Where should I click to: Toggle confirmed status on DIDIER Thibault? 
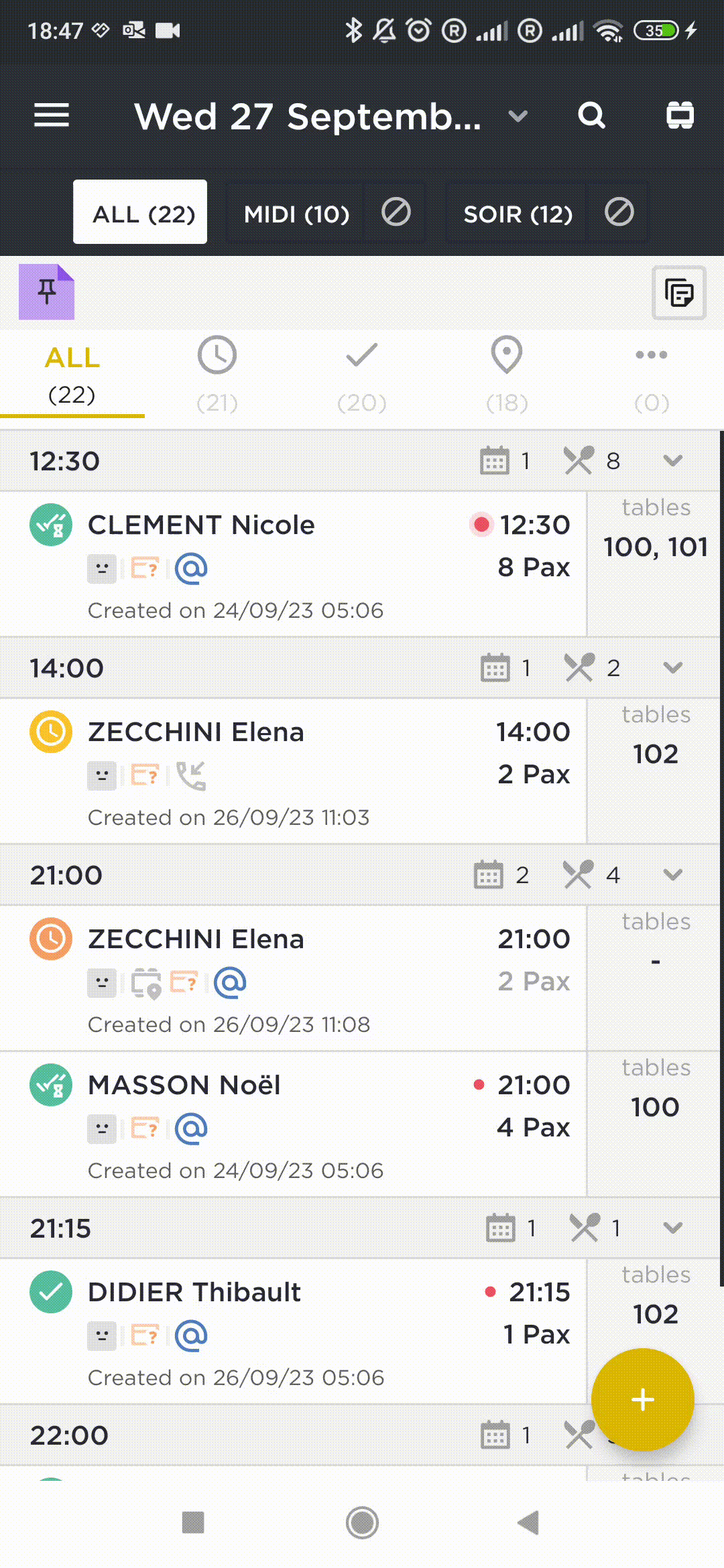coord(51,1291)
